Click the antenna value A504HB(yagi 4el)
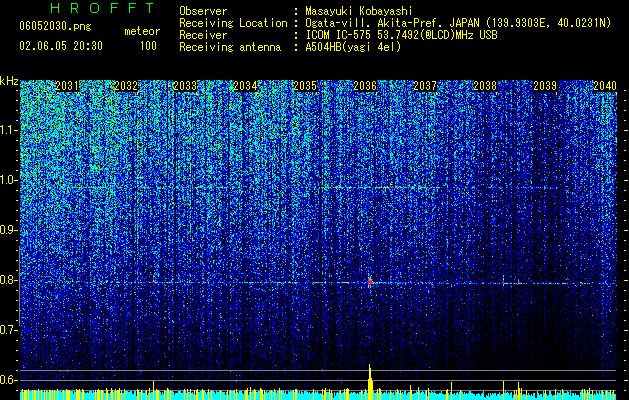629x400 pixels. (x=353, y=47)
